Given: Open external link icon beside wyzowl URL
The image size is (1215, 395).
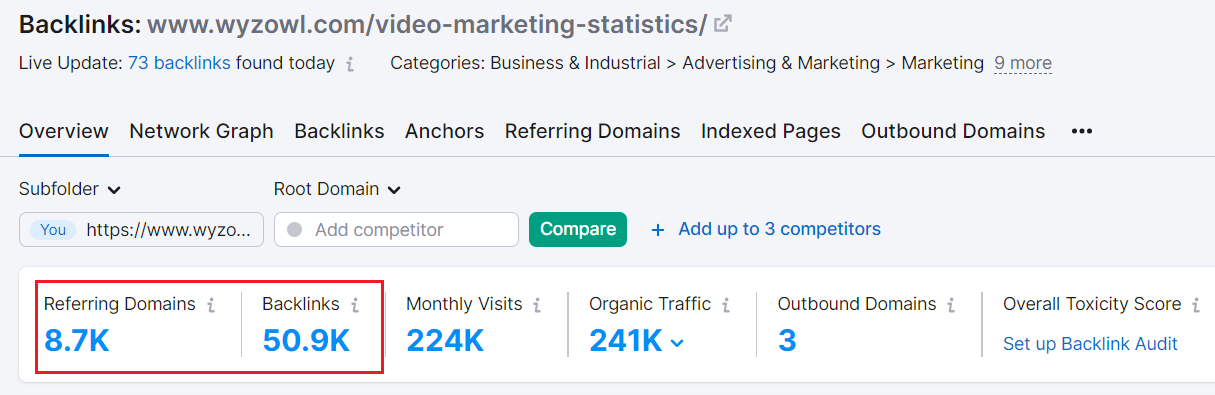Looking at the screenshot, I should pos(724,23).
